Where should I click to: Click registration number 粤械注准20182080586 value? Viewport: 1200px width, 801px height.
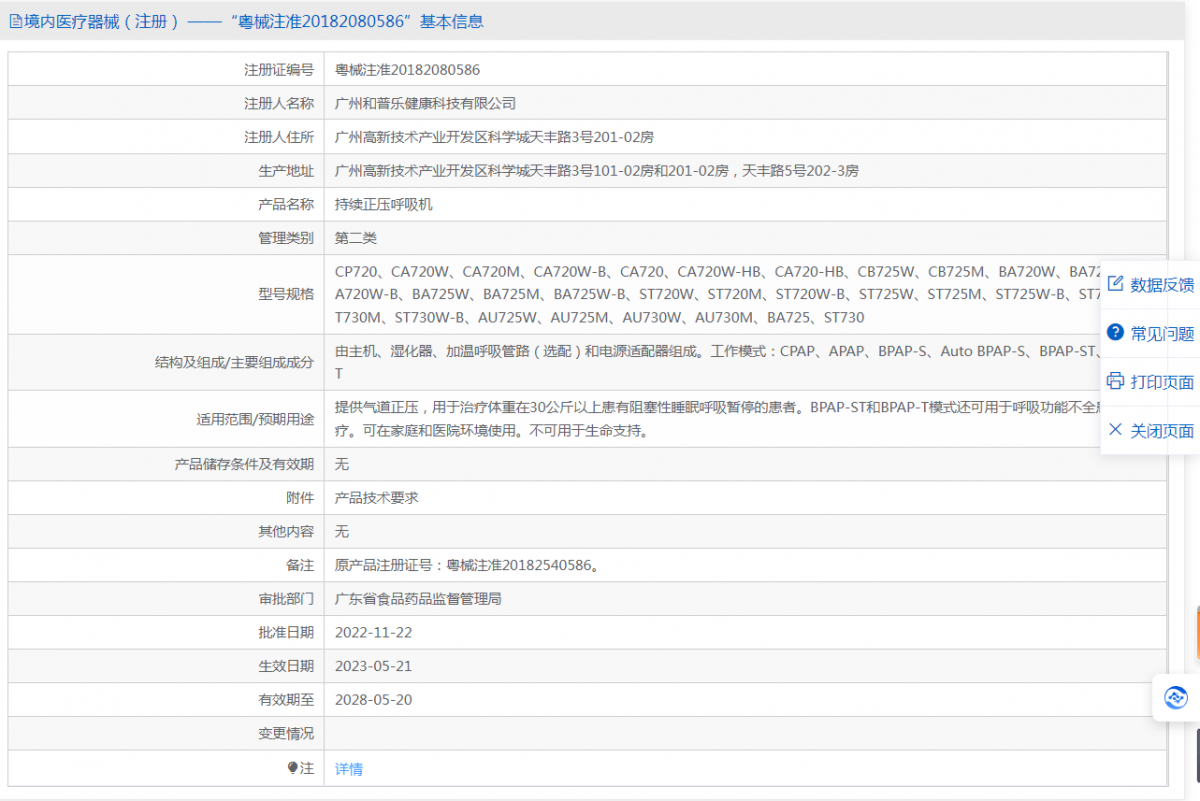[x=407, y=70]
